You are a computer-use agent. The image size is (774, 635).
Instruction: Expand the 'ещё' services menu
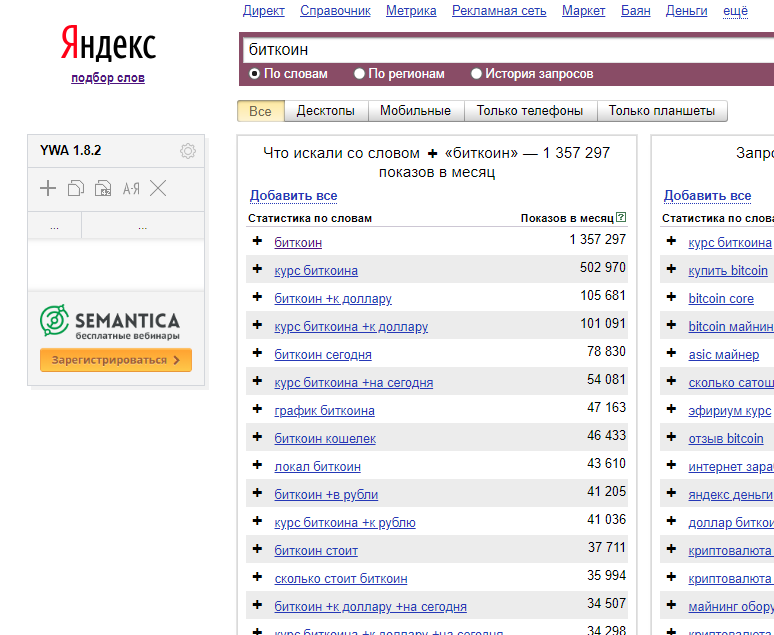(735, 11)
